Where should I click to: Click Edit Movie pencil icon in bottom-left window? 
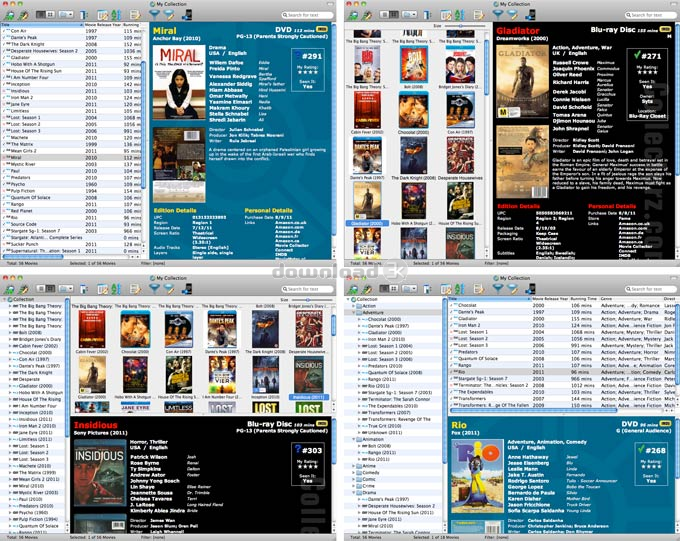[x=23, y=289]
